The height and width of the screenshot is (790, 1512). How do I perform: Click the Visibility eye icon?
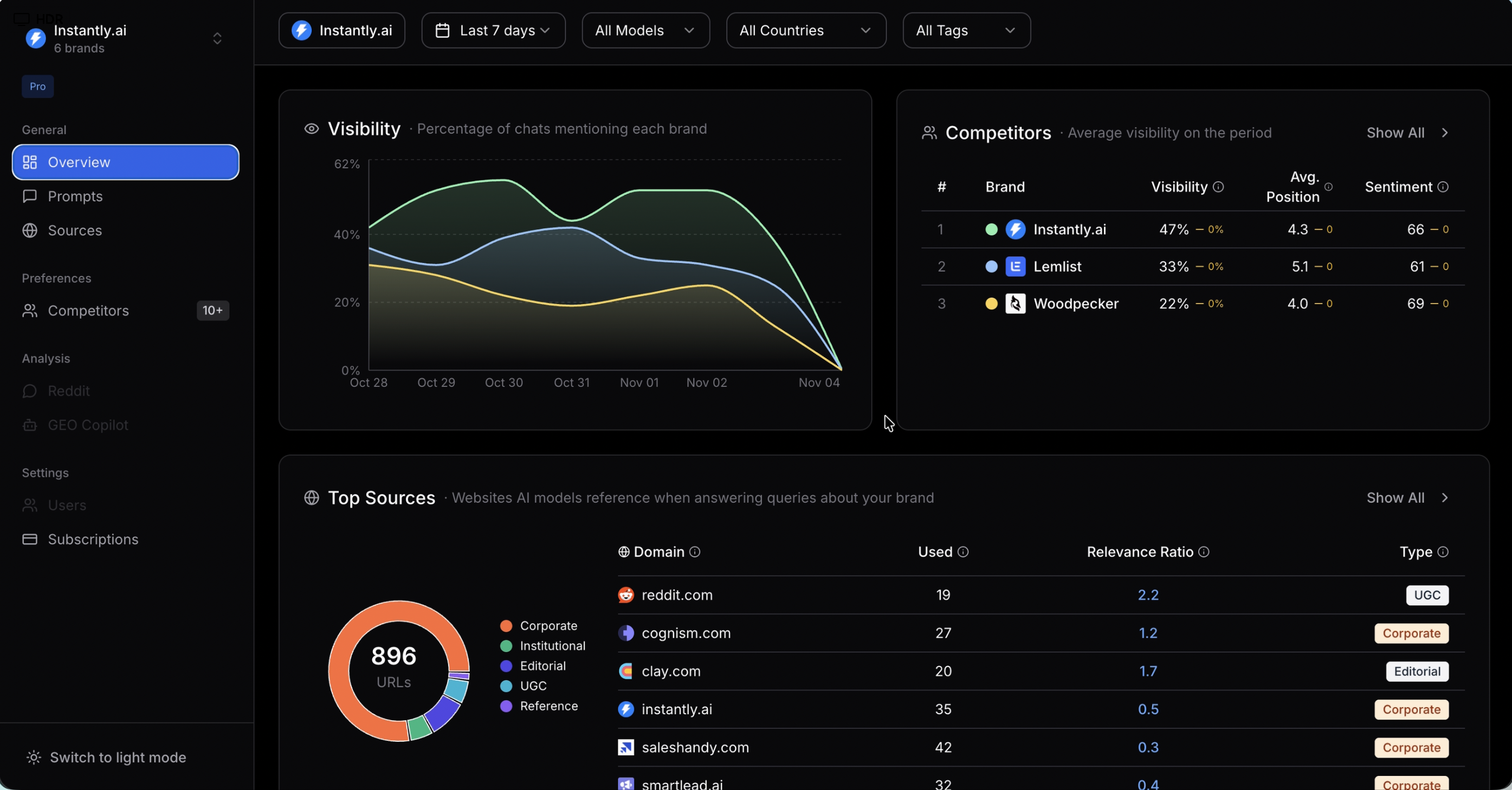(312, 128)
